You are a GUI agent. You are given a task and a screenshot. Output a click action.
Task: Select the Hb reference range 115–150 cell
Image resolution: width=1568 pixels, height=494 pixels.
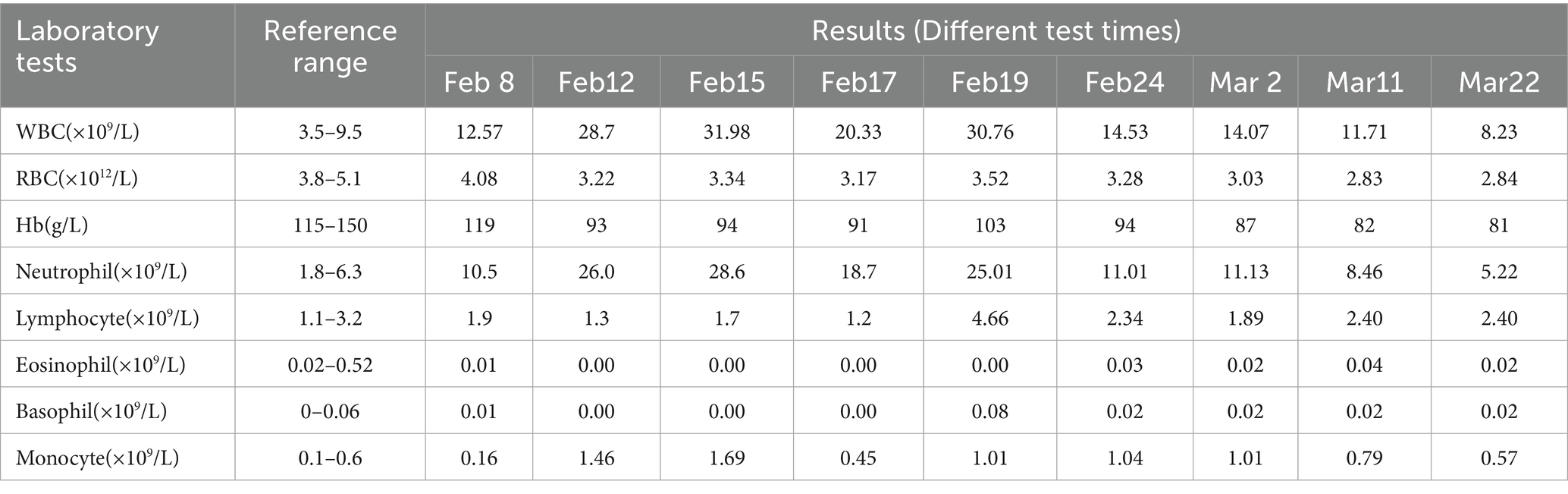pyautogui.click(x=330, y=225)
